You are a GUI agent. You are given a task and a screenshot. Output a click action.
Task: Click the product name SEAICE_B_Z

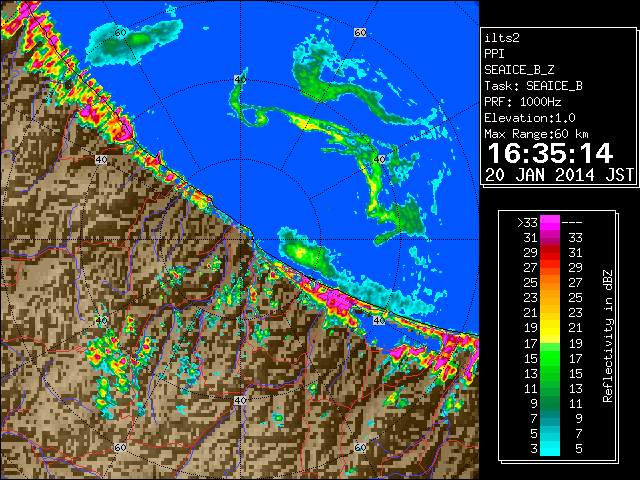point(519,70)
